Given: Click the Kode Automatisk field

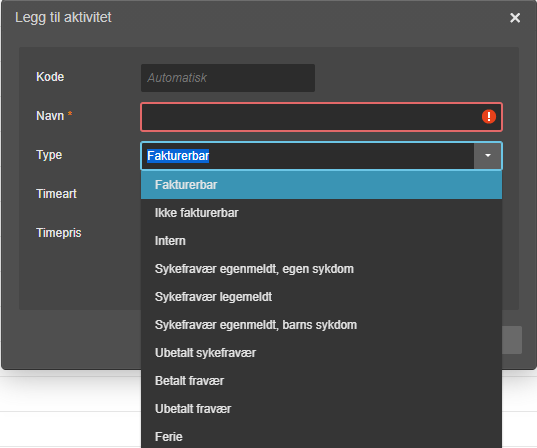Looking at the screenshot, I should pos(228,78).
